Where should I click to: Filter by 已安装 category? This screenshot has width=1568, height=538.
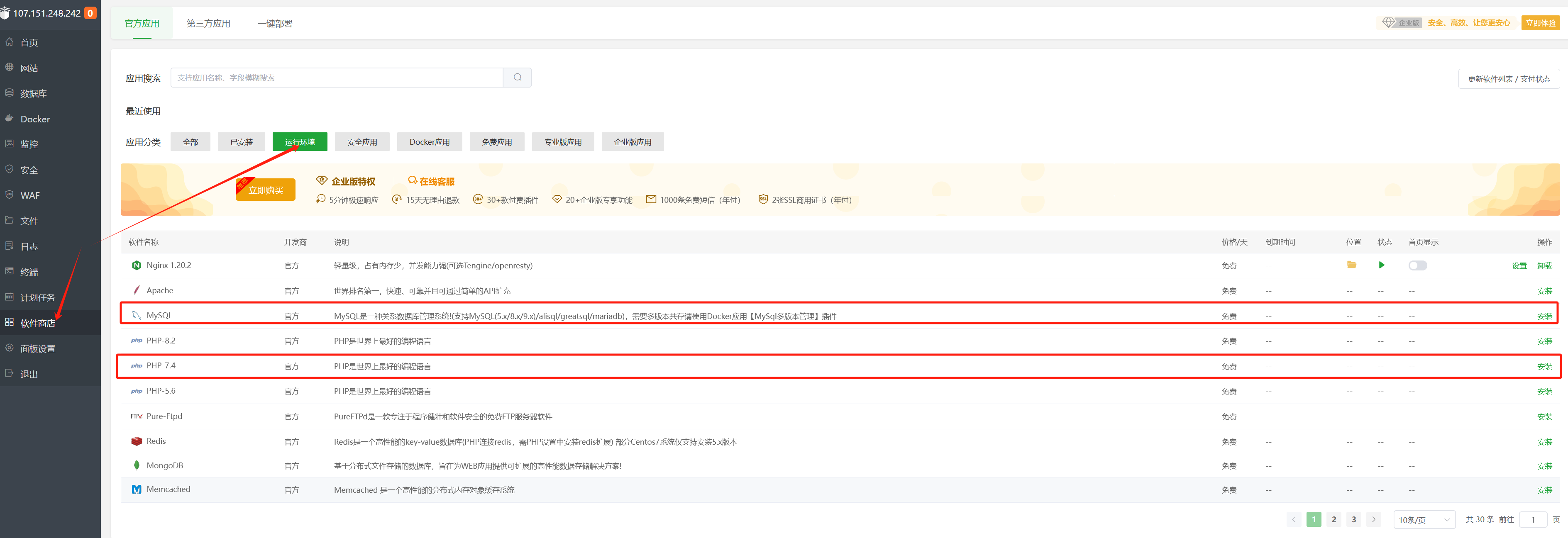pos(242,142)
